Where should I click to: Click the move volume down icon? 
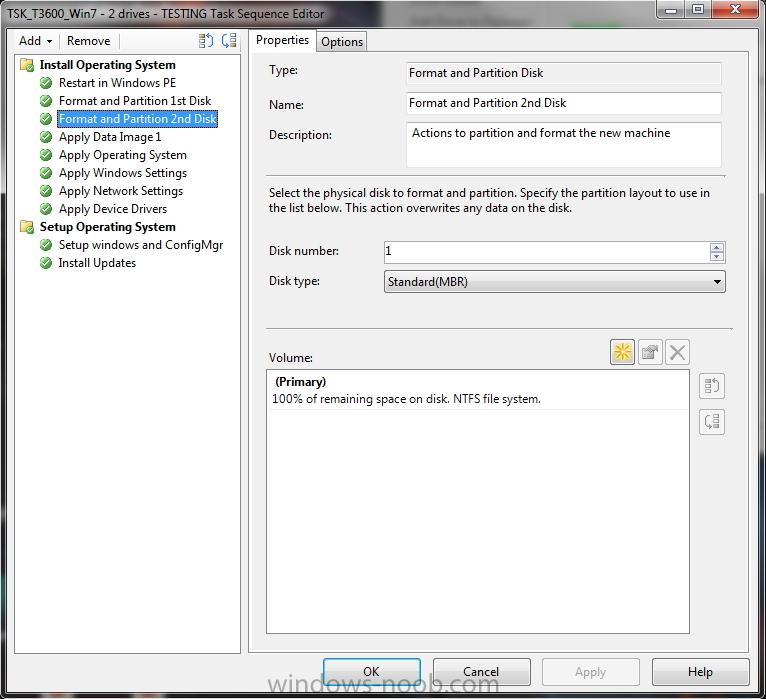click(x=712, y=422)
